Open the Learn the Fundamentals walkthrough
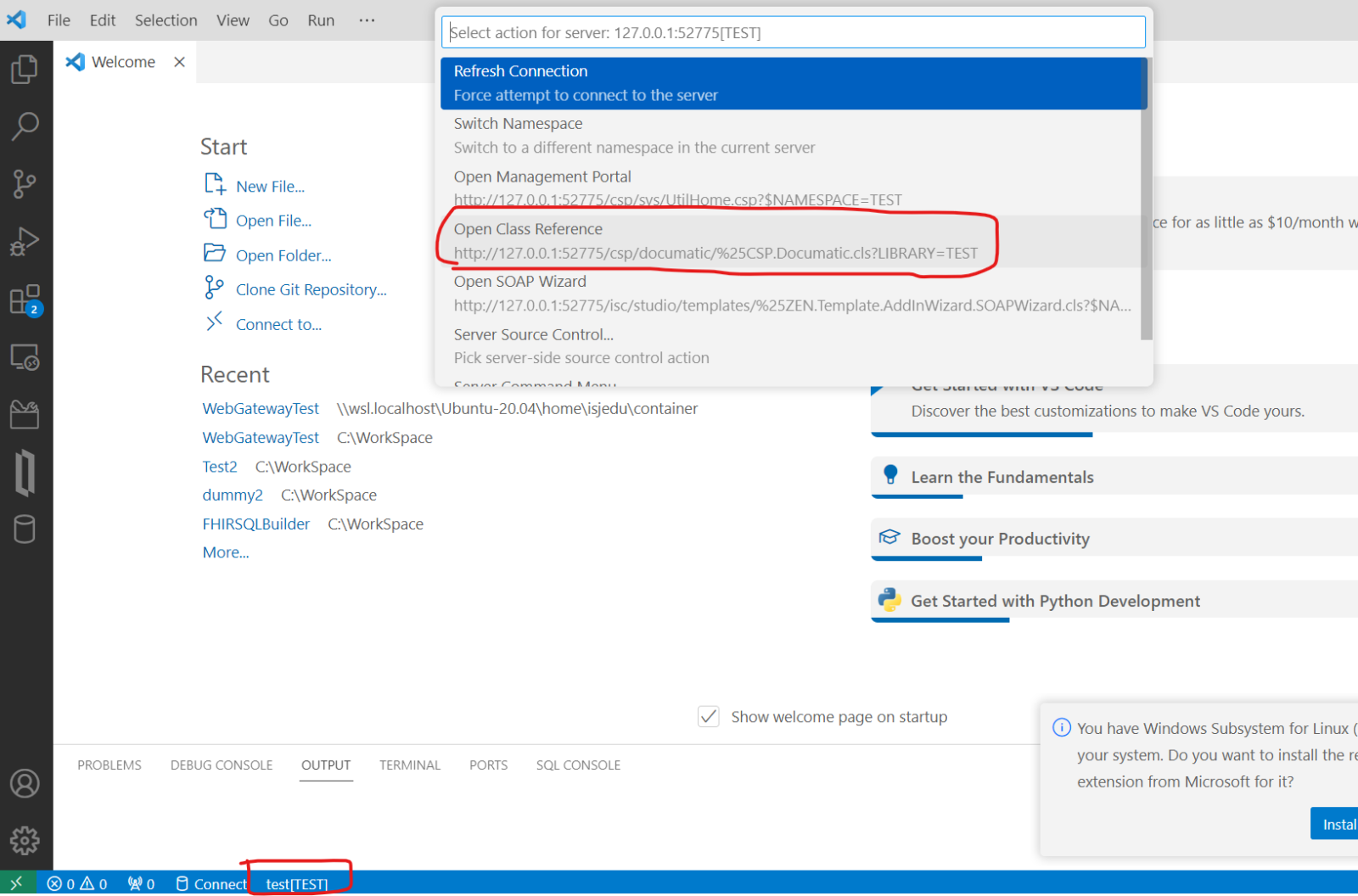Image resolution: width=1358 pixels, height=896 pixels. click(1114, 477)
